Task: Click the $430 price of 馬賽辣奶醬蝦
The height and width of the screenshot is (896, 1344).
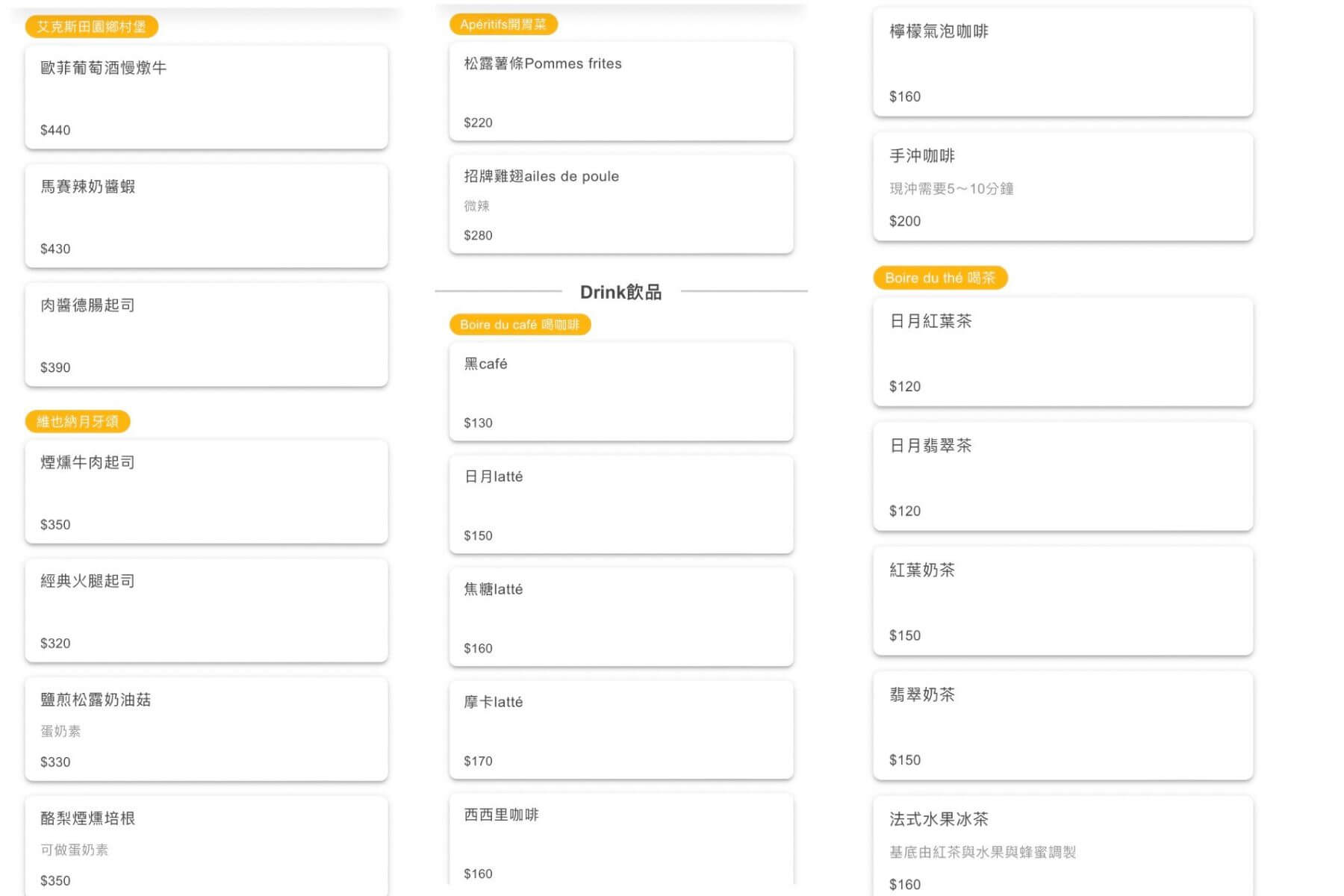Action: coord(55,249)
